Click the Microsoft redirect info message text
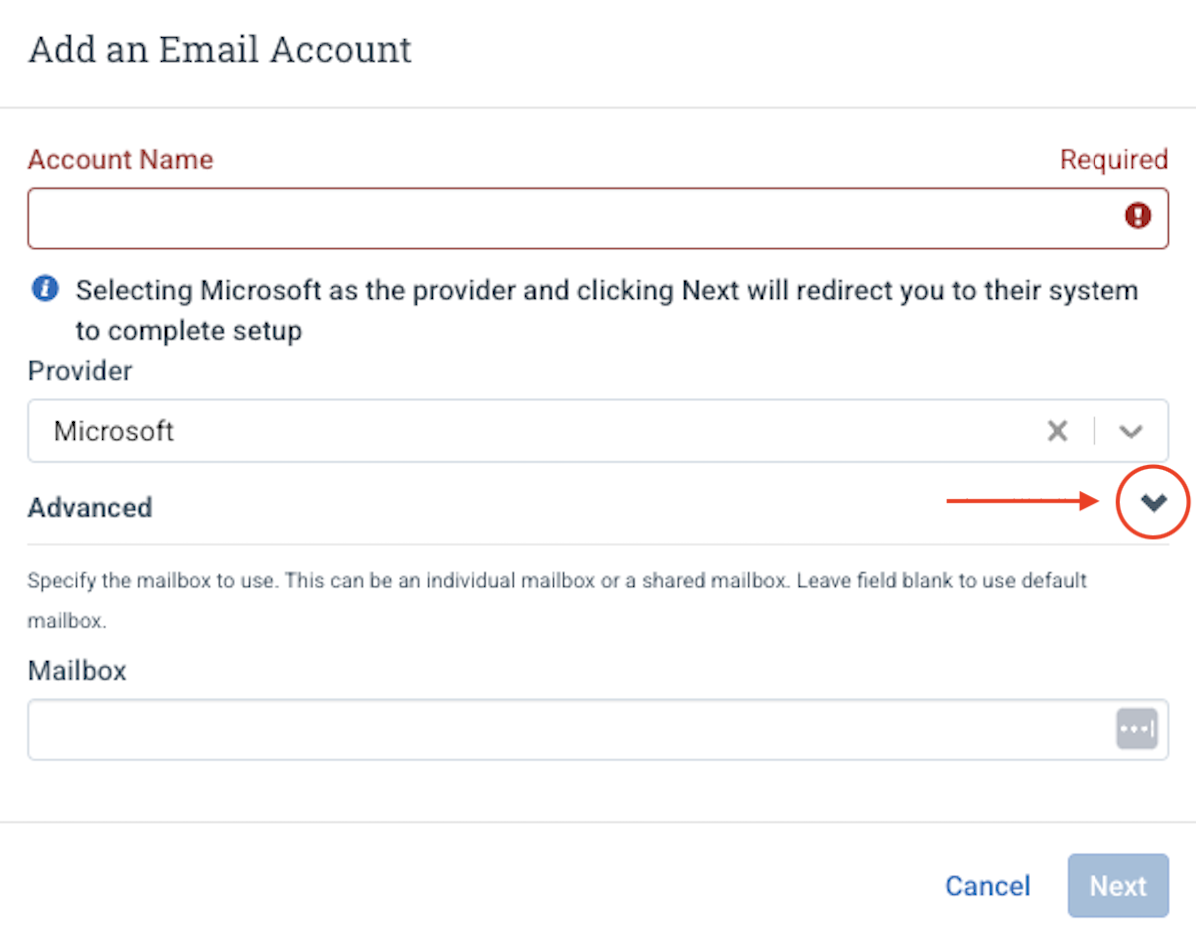This screenshot has height=942, width=1196. tap(606, 310)
